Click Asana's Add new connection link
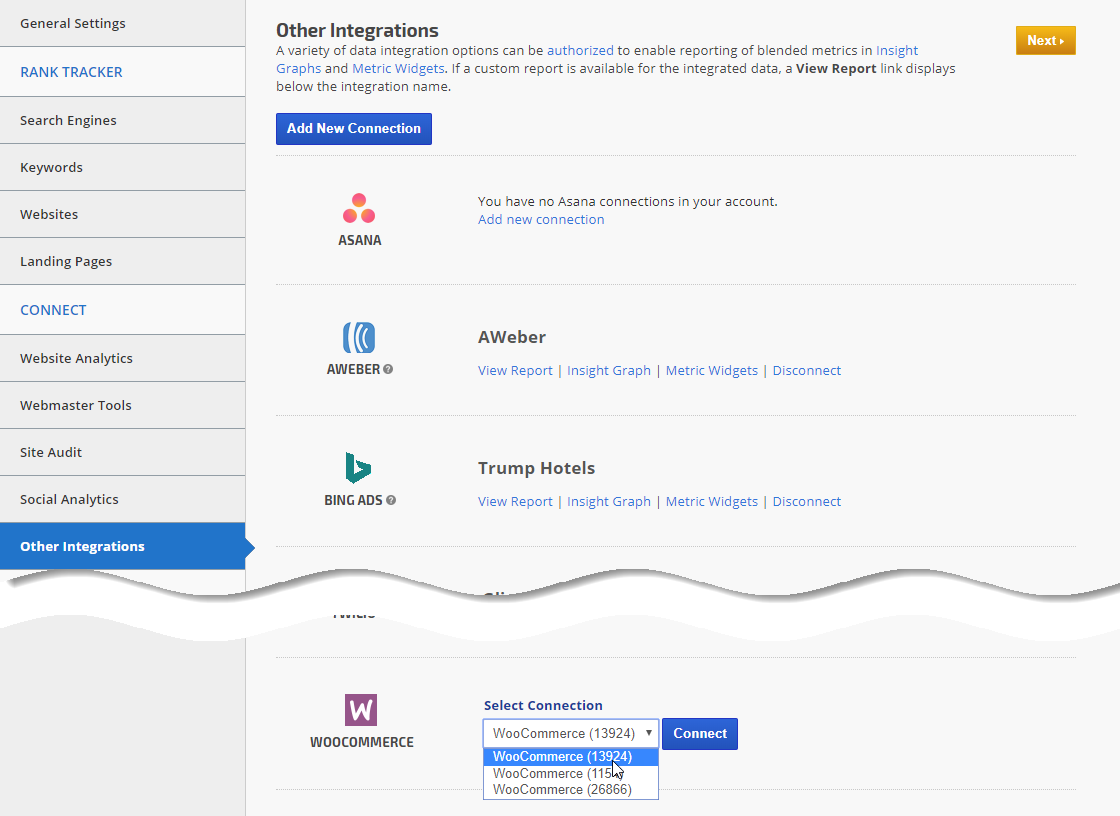This screenshot has height=816, width=1120. click(x=541, y=220)
